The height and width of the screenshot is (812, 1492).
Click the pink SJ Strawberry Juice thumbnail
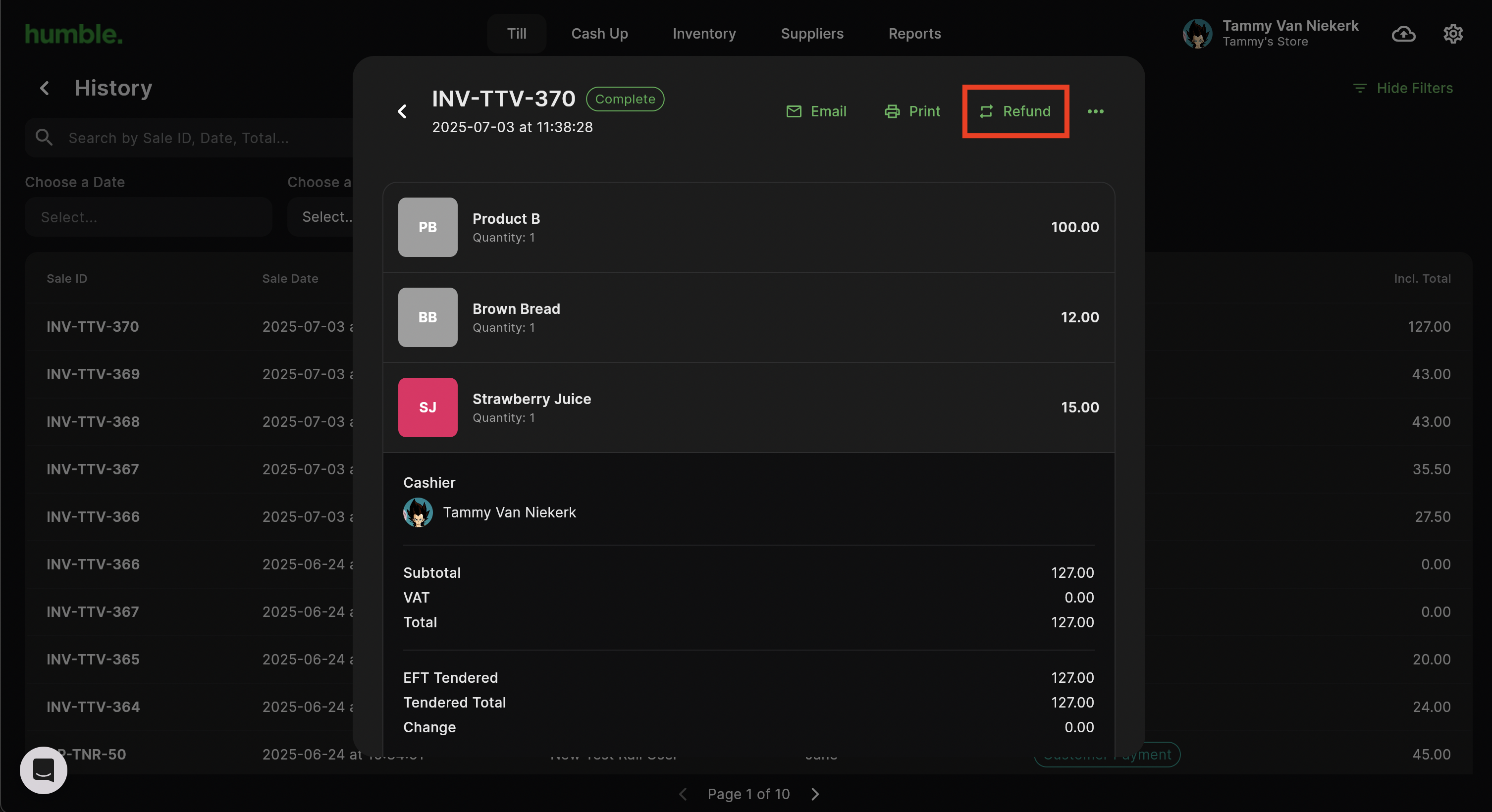coord(427,407)
